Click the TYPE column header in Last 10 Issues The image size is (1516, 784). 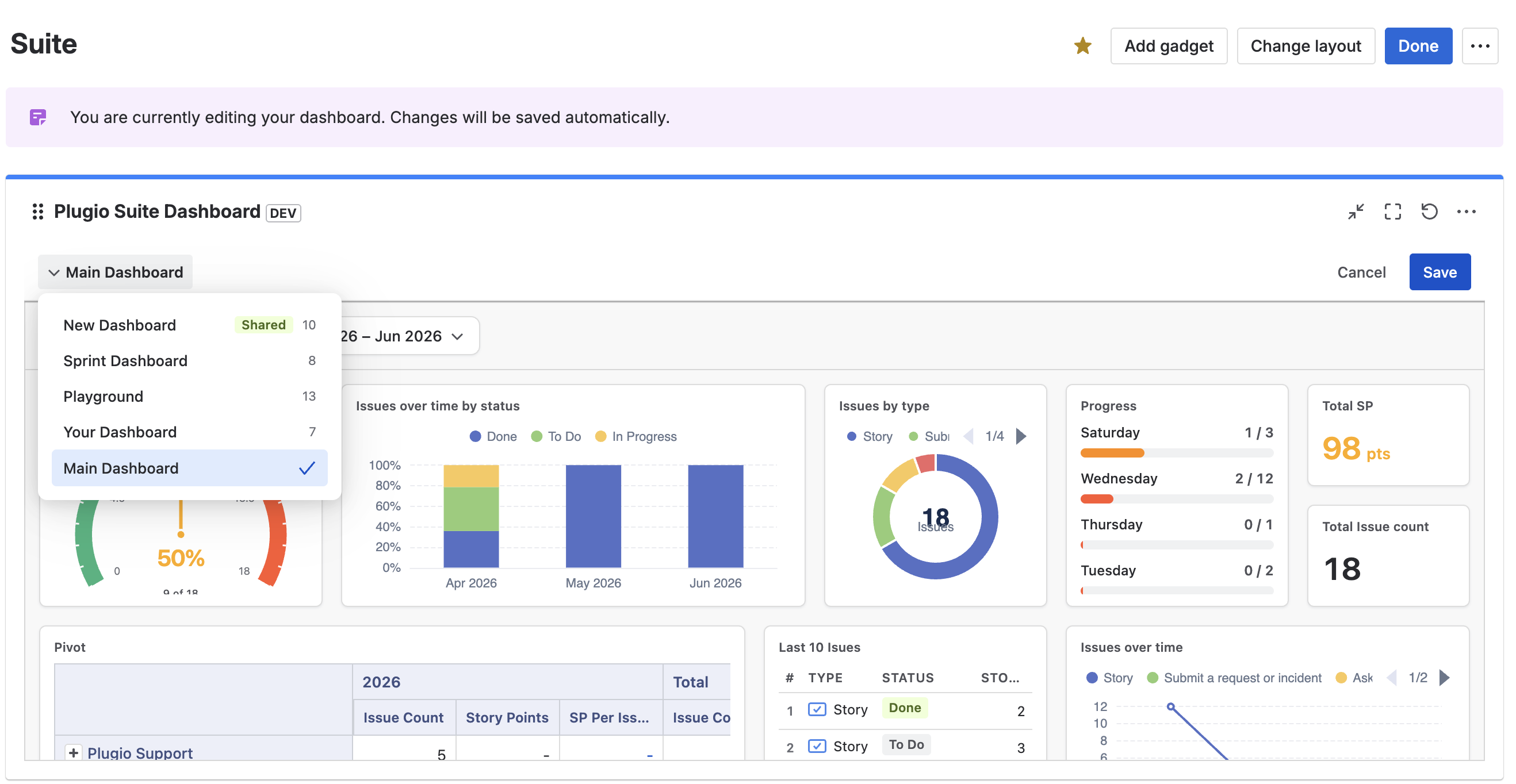pos(825,678)
